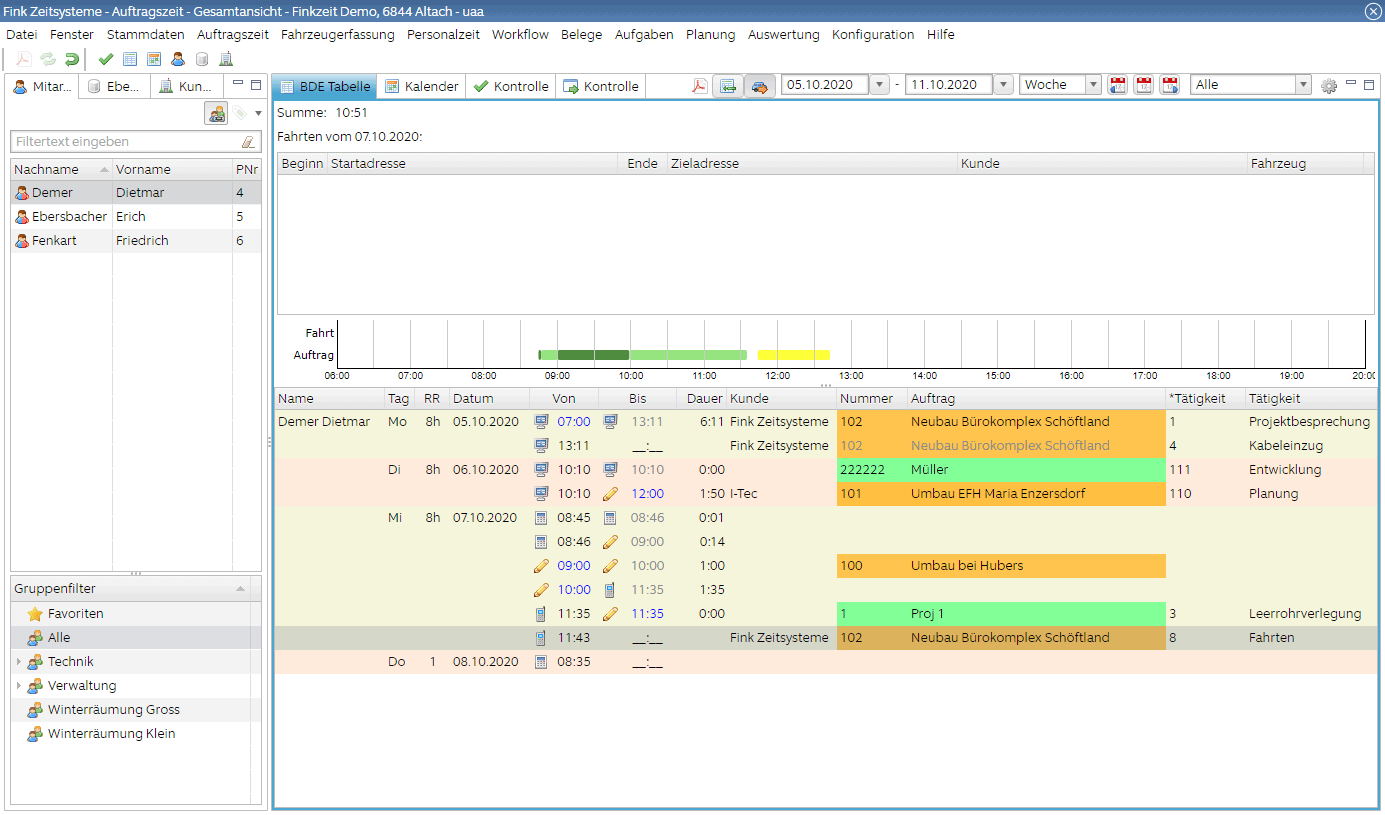Click the person icon in the main toolbar

pos(178,59)
